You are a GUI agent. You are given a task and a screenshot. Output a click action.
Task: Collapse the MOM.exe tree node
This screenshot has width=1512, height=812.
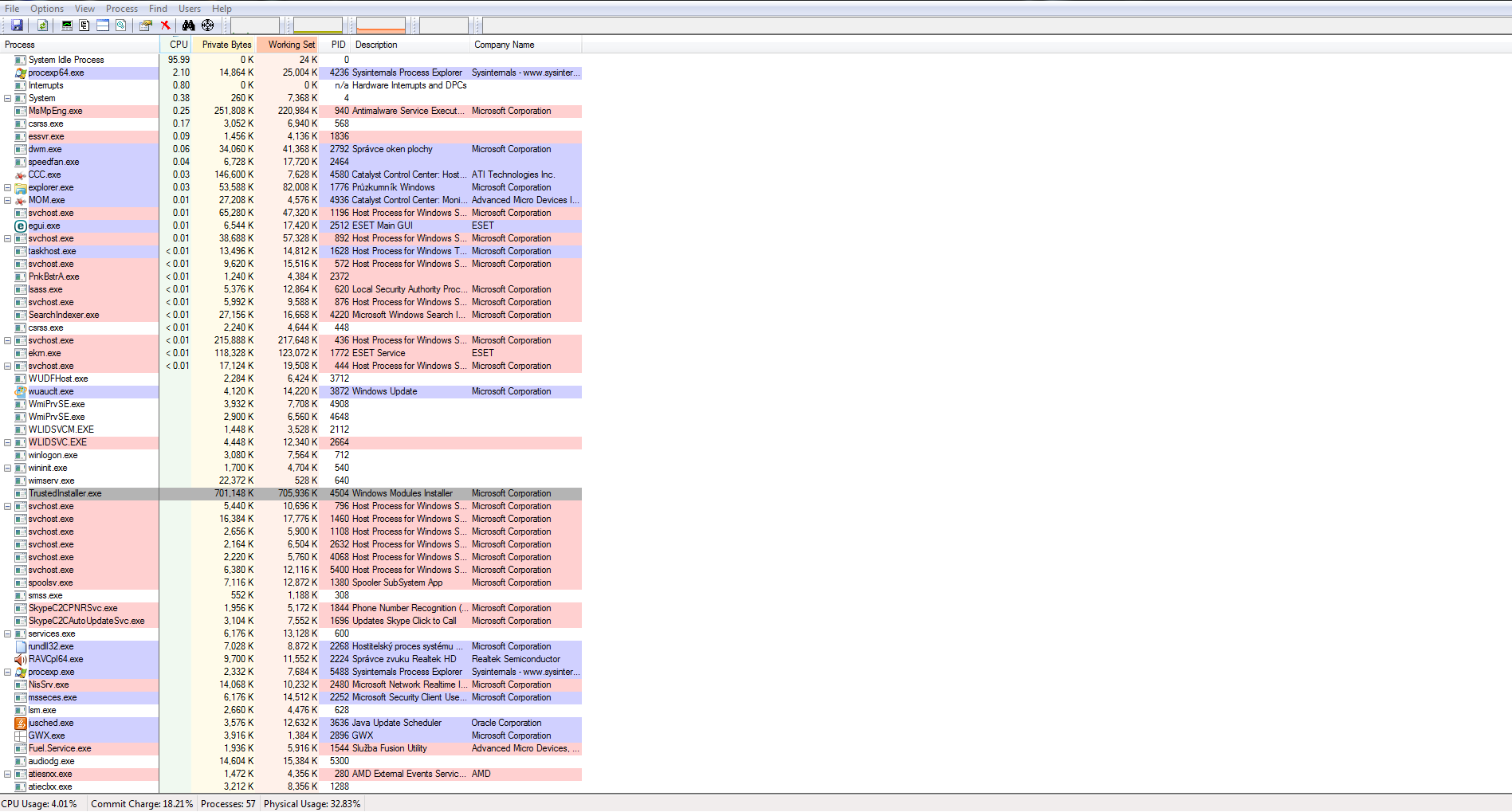[x=8, y=200]
